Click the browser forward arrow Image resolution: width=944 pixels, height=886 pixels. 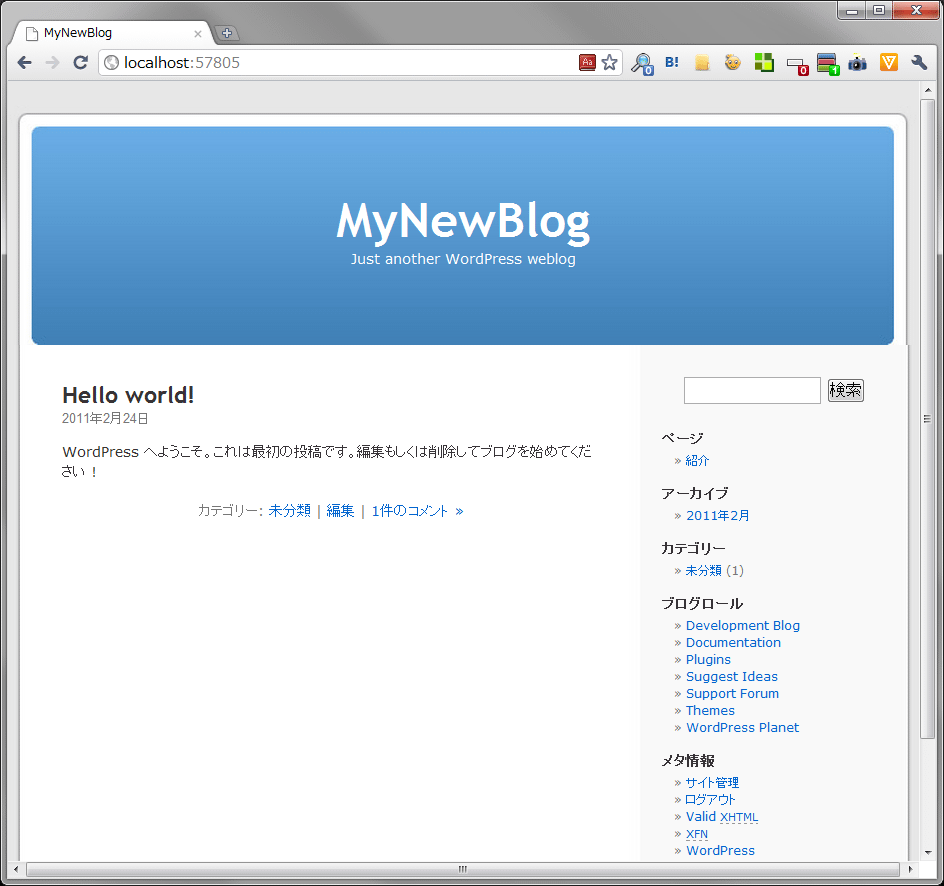coord(52,63)
